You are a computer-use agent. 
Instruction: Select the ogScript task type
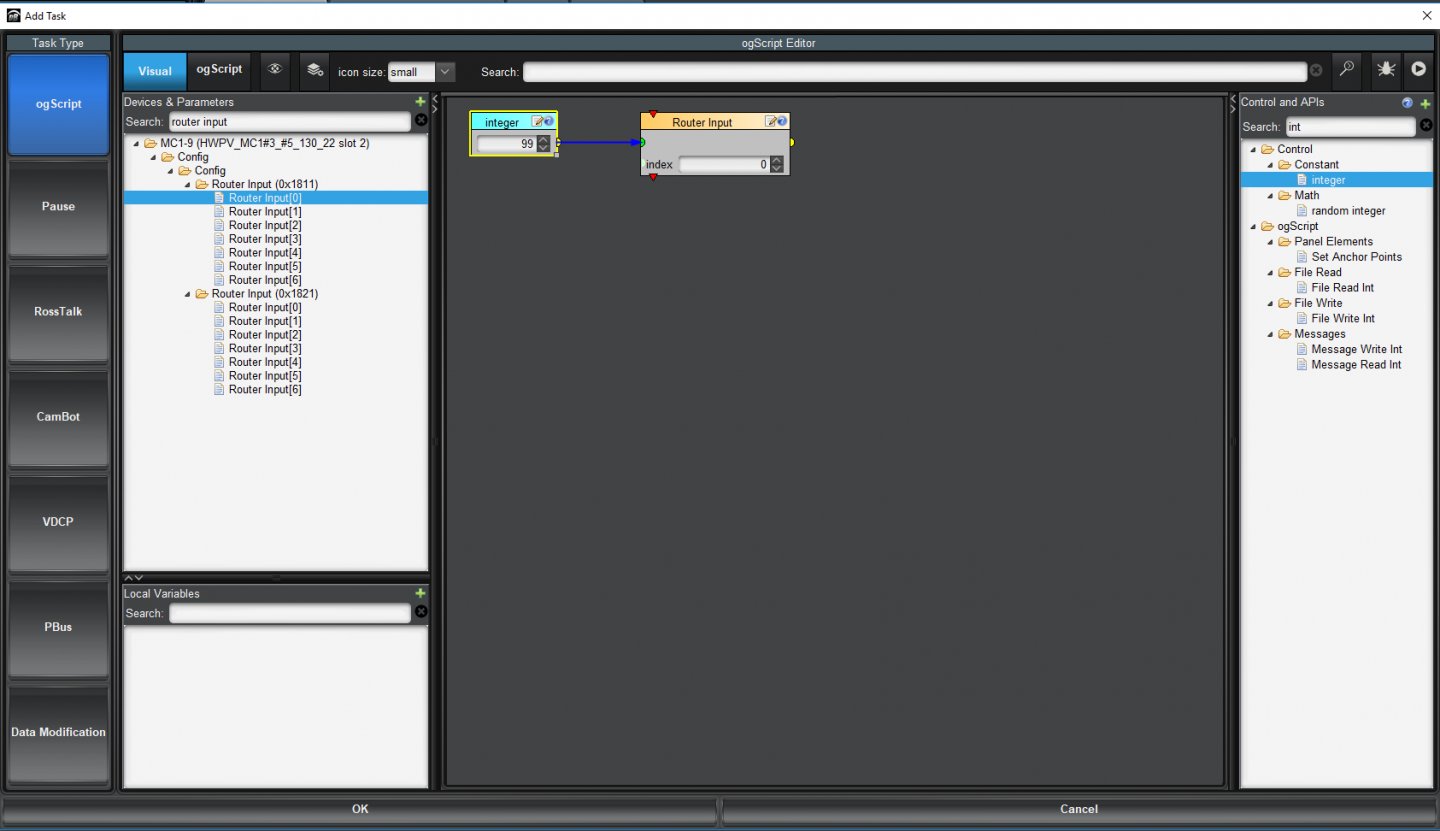coord(58,104)
